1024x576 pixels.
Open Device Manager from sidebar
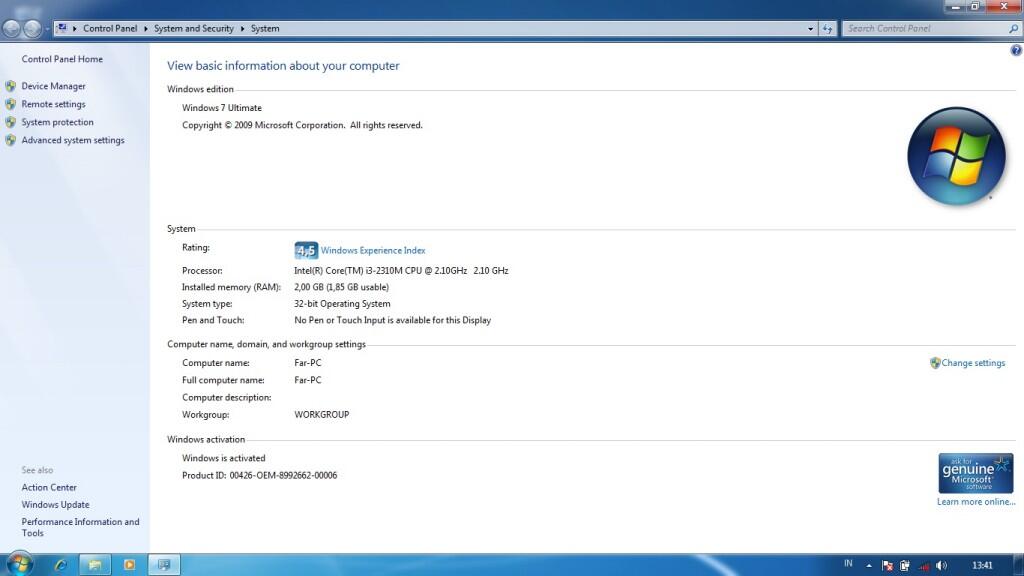54,86
